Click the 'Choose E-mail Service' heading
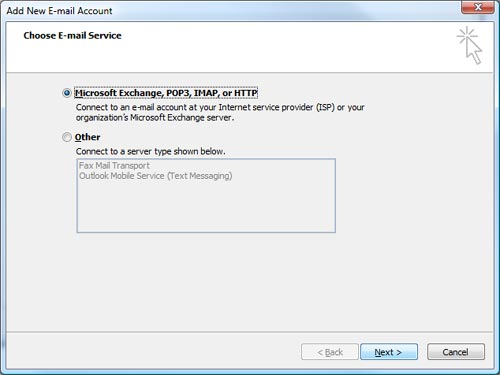The height and width of the screenshot is (375, 500). pyautogui.click(x=72, y=36)
